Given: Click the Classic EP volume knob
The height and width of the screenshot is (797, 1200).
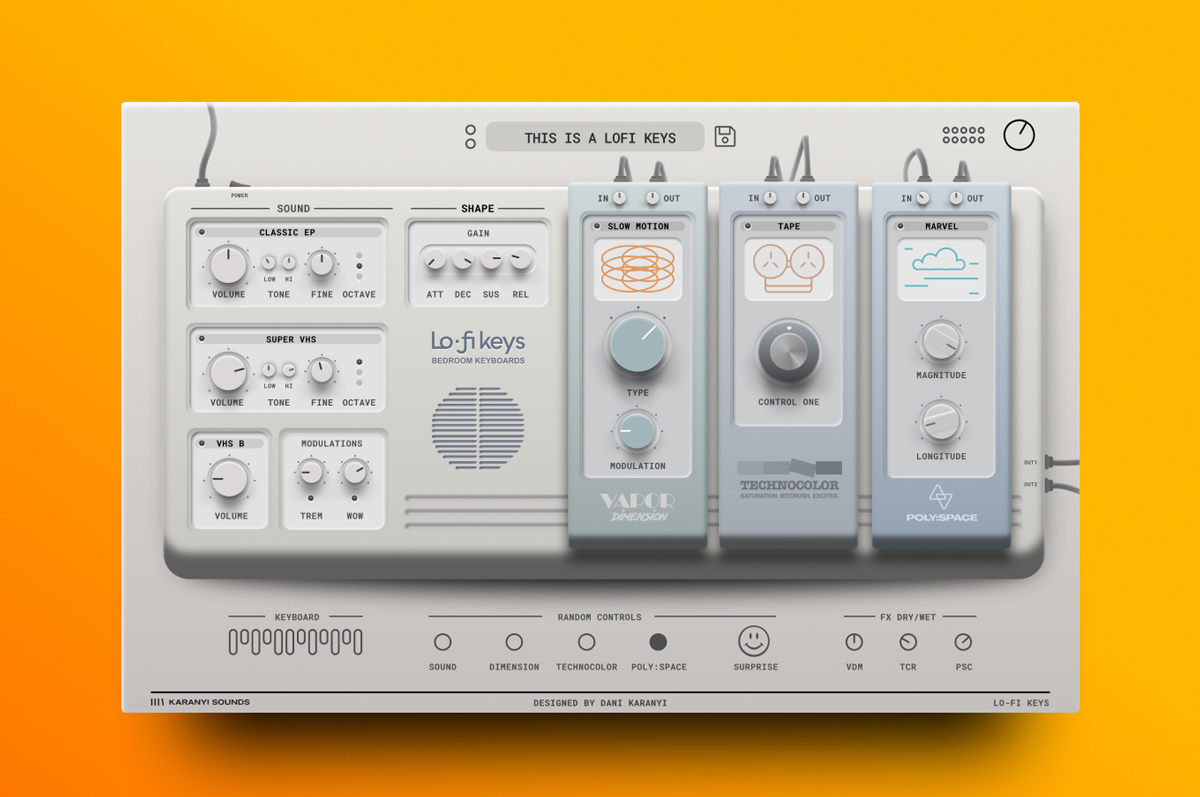Looking at the screenshot, I should click(228, 265).
